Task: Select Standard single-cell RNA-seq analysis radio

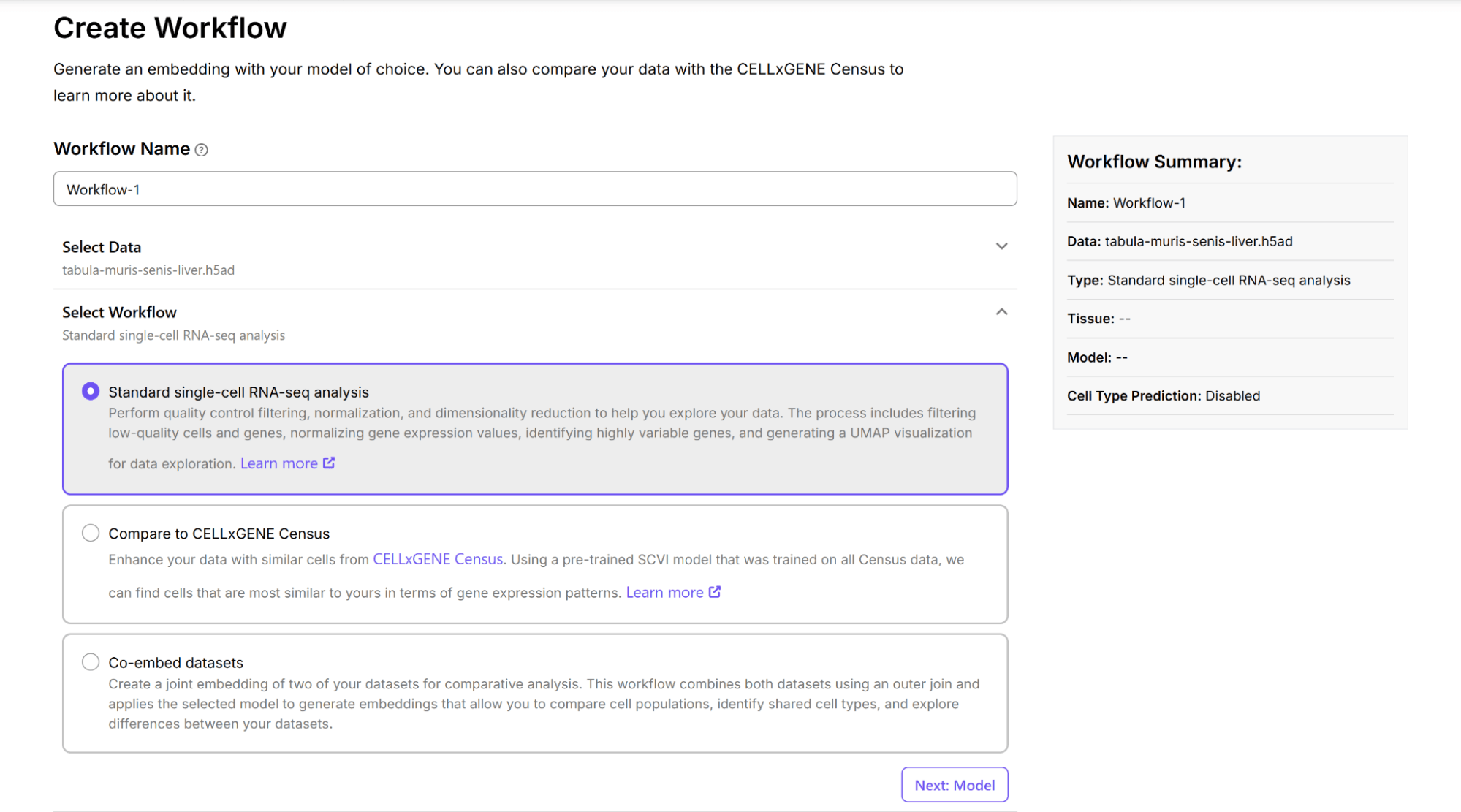Action: pos(91,391)
